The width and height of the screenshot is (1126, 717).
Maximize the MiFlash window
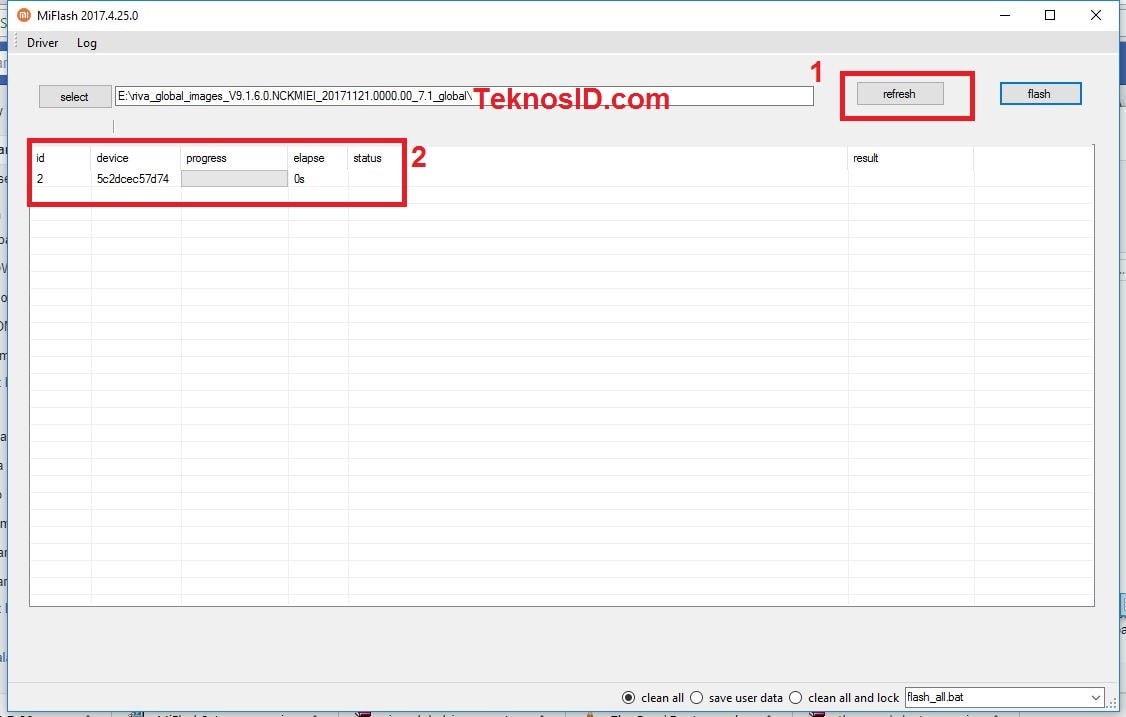tap(1050, 15)
